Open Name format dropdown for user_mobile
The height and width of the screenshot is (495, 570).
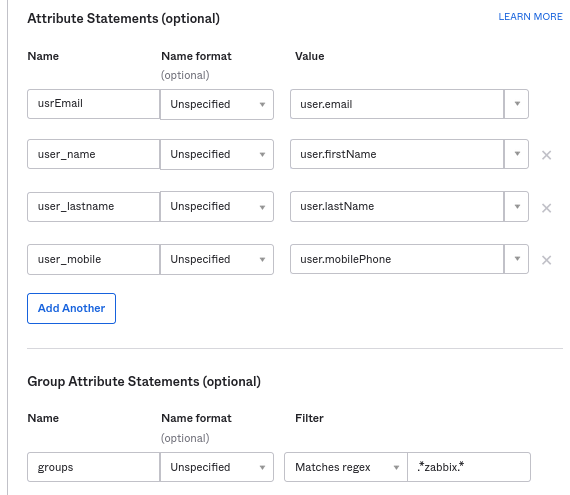pyautogui.click(x=217, y=259)
